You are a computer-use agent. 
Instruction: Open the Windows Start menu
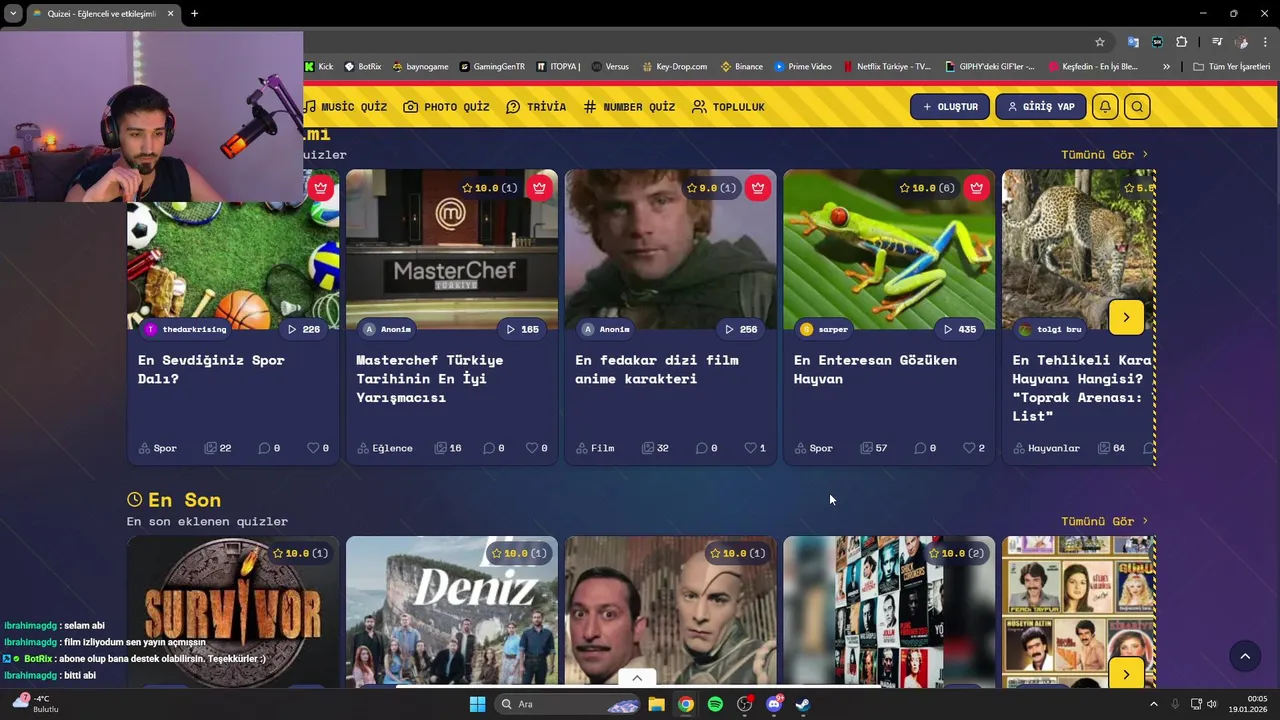[x=477, y=704]
